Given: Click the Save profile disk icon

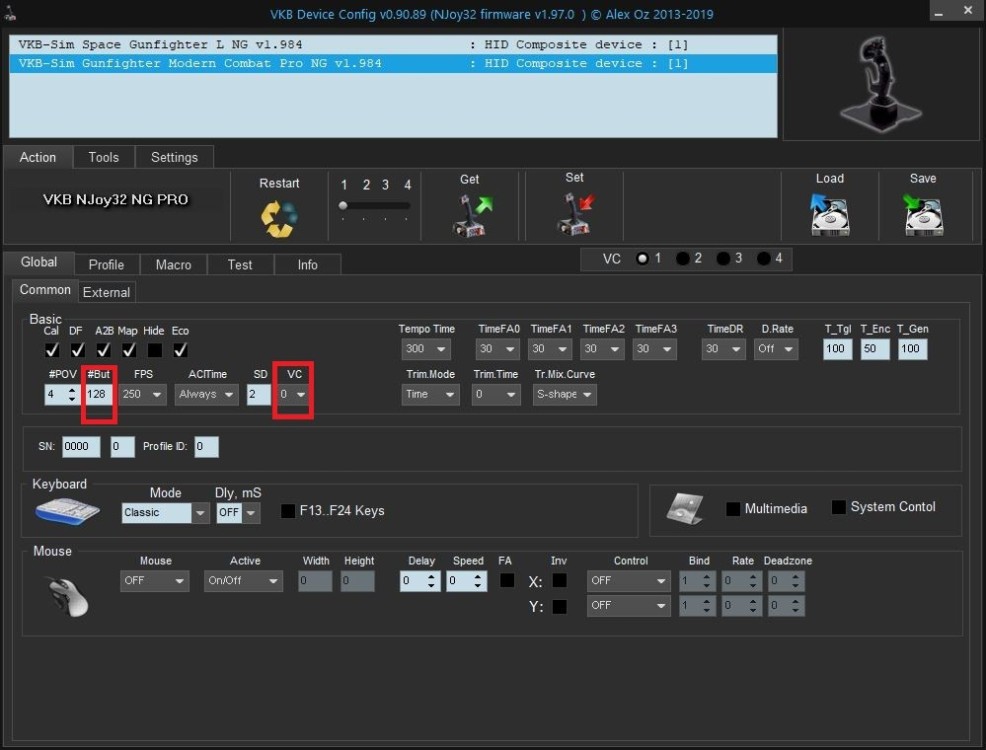Looking at the screenshot, I should pyautogui.click(x=923, y=214).
